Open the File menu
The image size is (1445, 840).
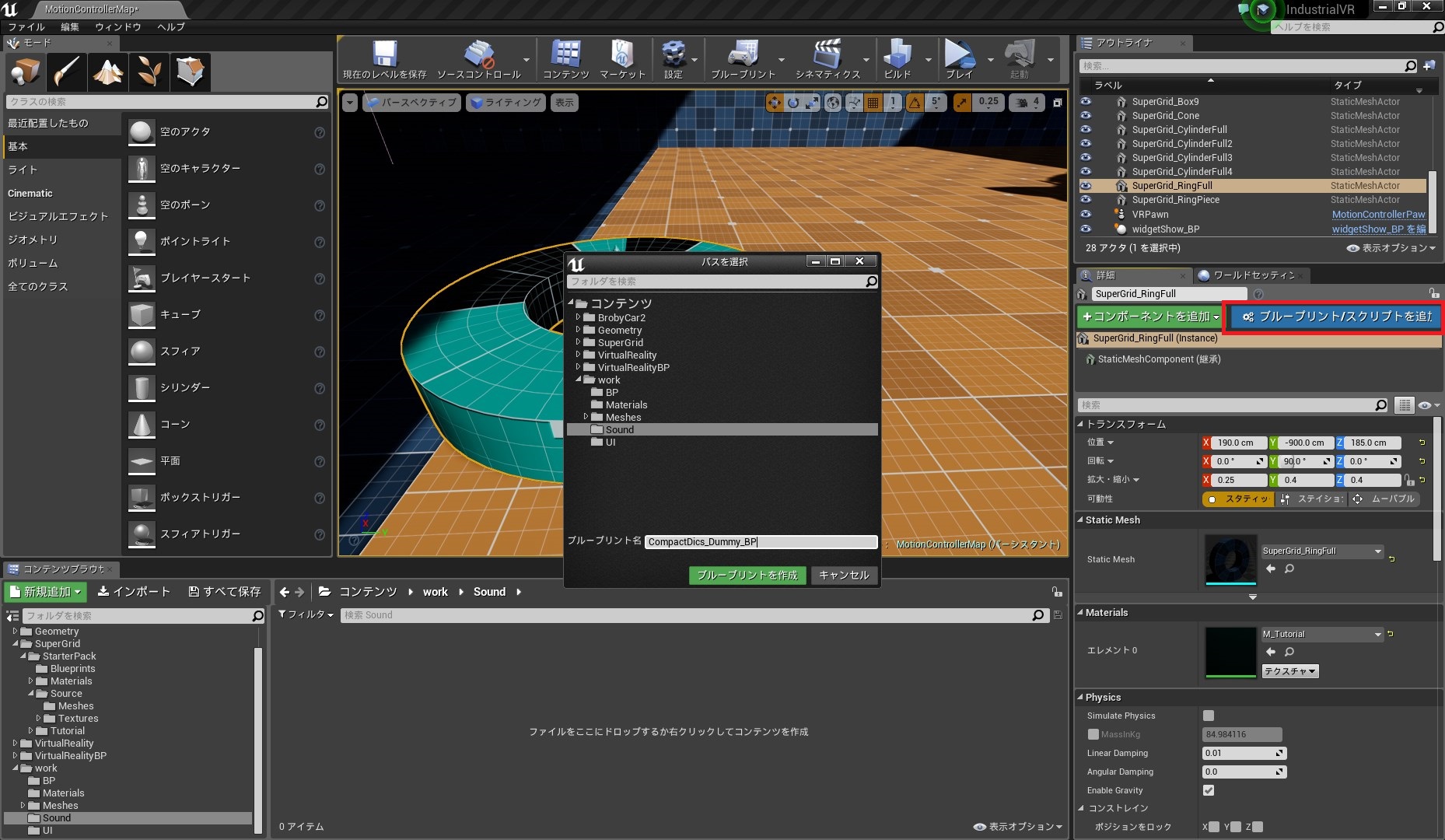point(26,26)
